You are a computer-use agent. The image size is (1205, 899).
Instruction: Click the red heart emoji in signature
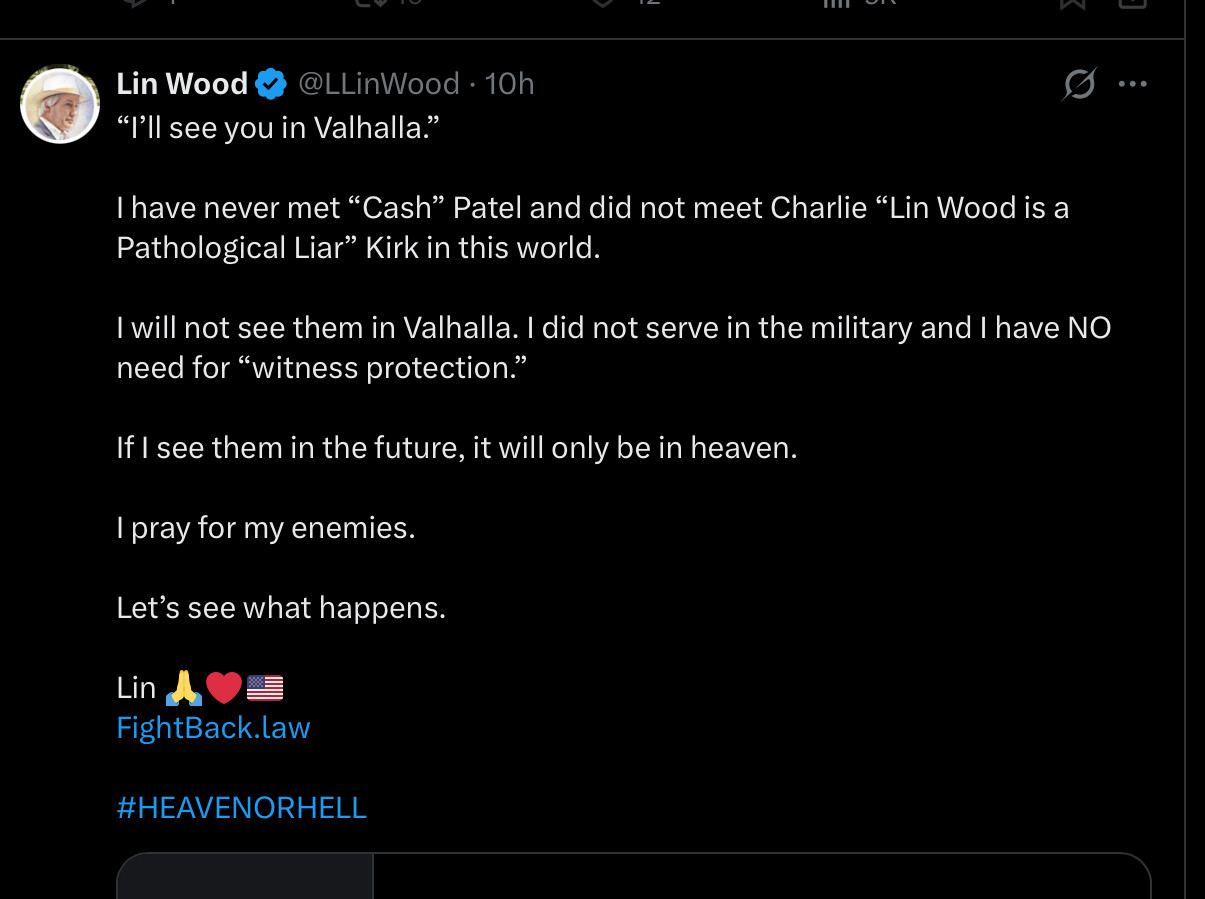(224, 688)
